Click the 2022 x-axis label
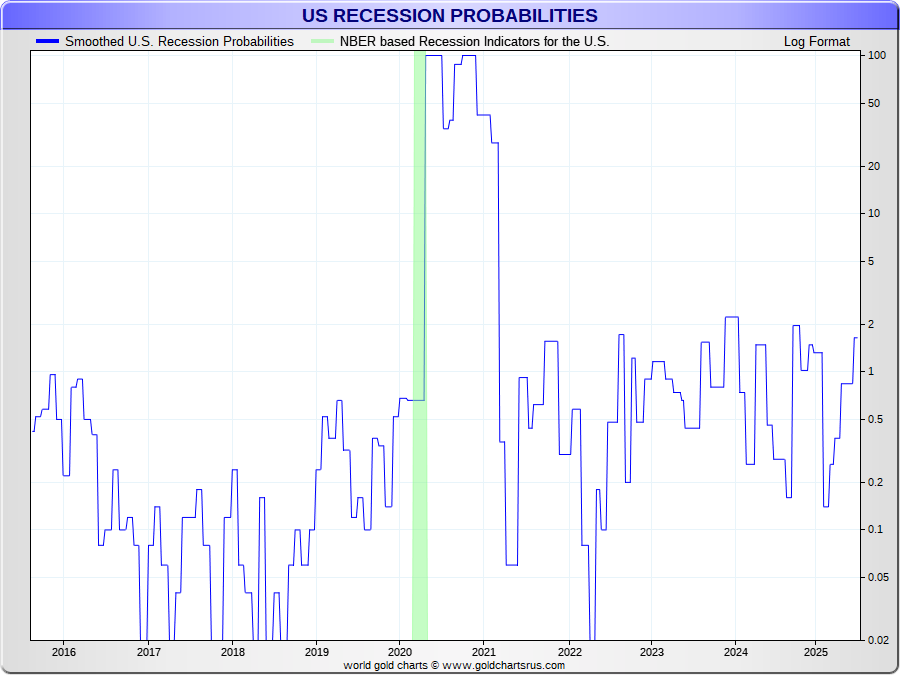The height and width of the screenshot is (675, 900). [x=569, y=652]
